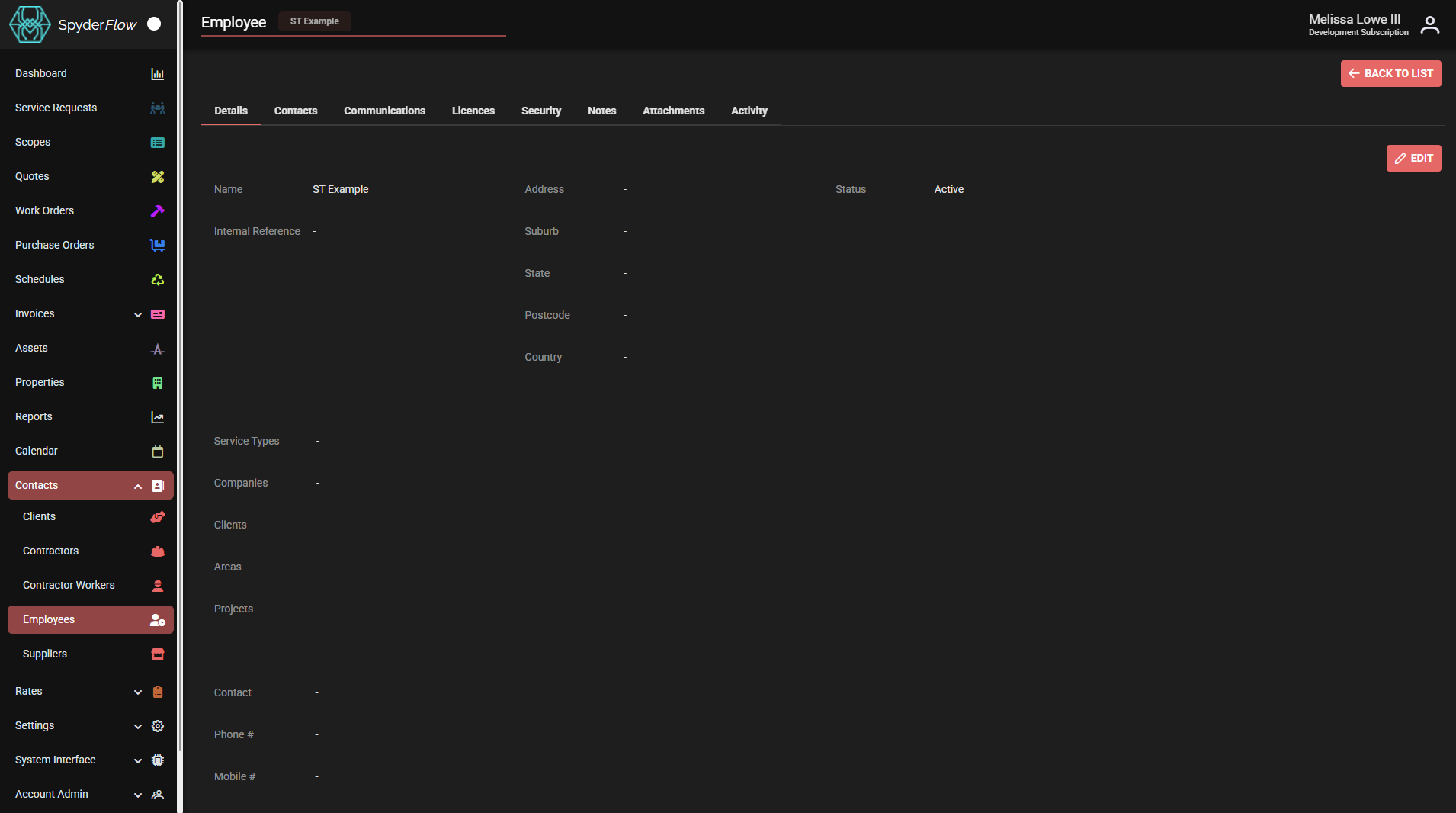Screen dimensions: 1456x813
Task: Select the Work Orders wrench icon
Action: 157,210
